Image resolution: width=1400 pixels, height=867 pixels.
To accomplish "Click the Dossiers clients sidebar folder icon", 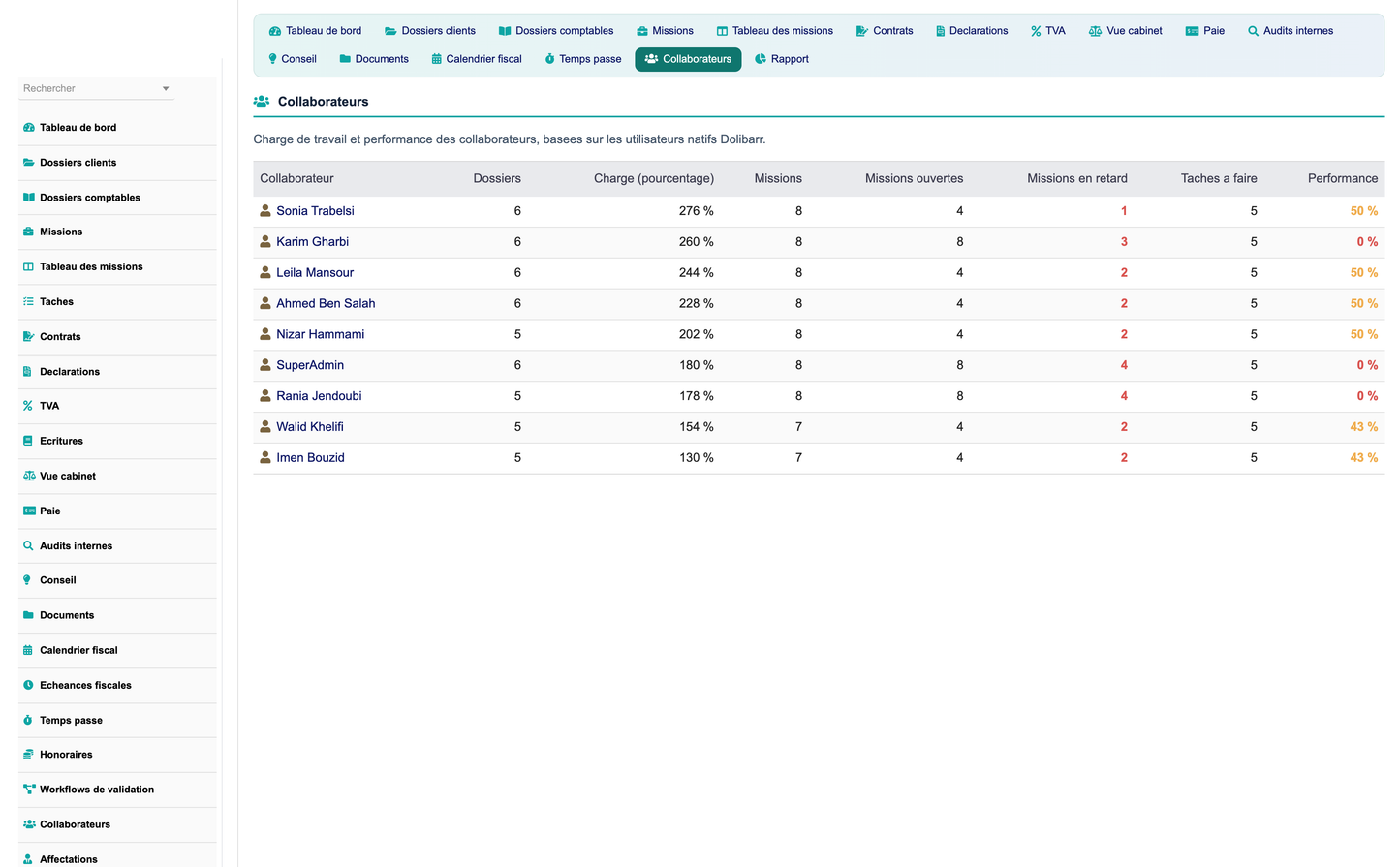I will pyautogui.click(x=28, y=163).
